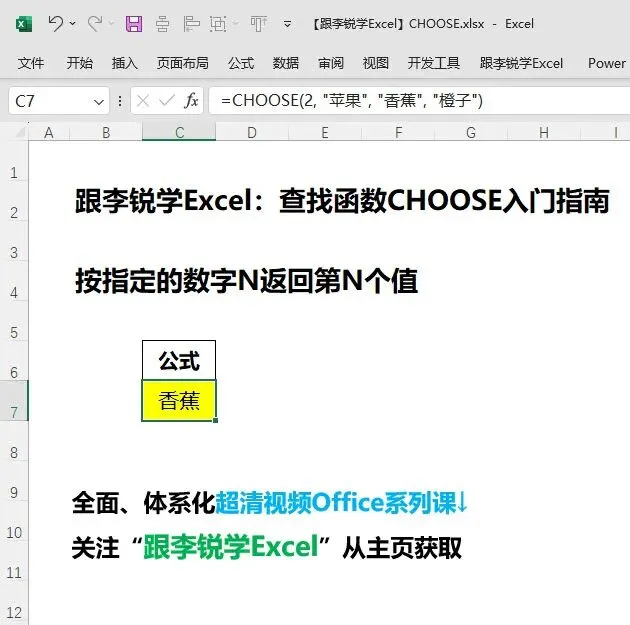Click the formula bar with CHOOSE formula
This screenshot has height=625, width=630.
419,100
